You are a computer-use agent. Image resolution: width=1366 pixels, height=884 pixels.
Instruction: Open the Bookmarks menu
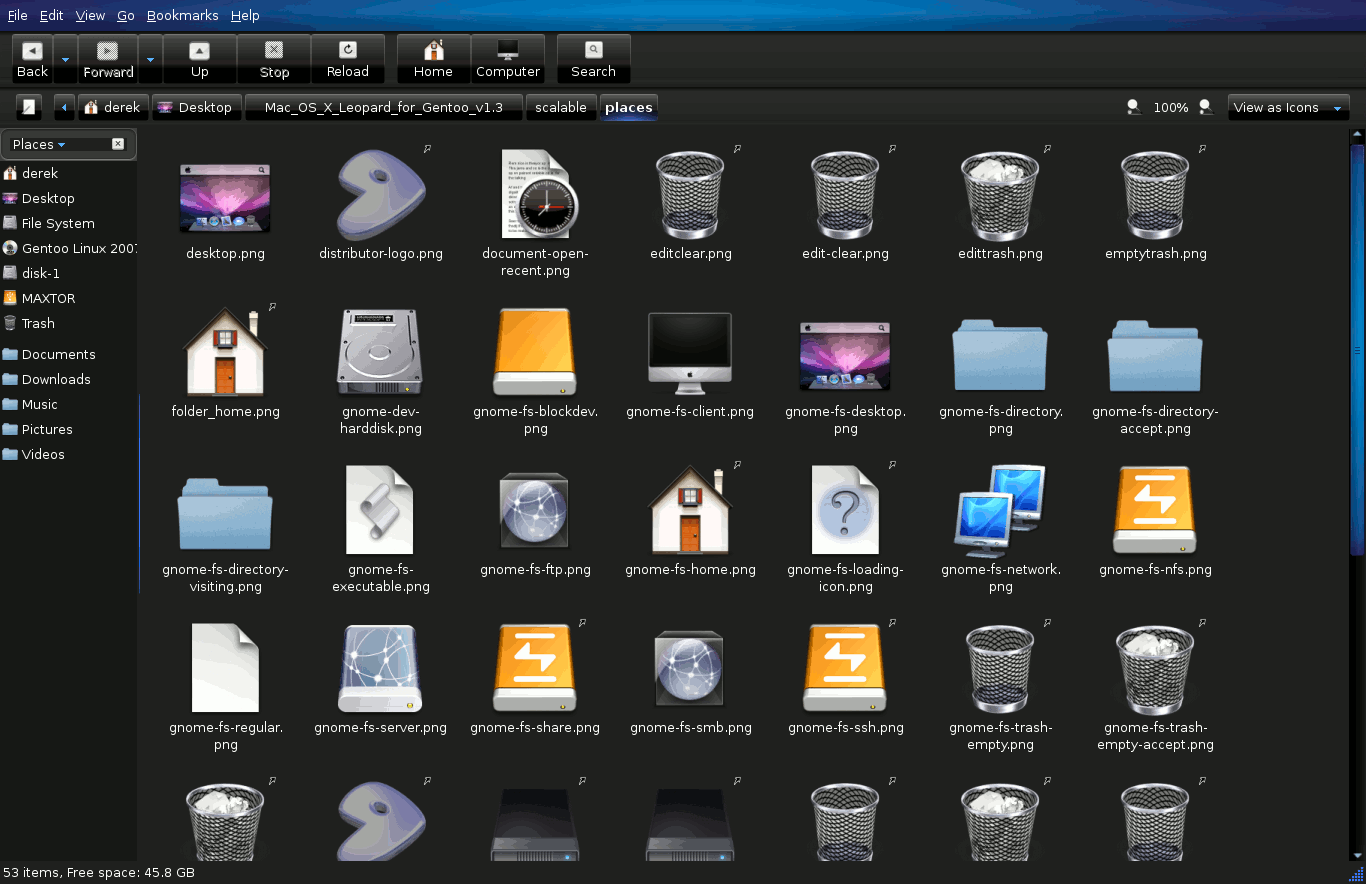point(183,15)
